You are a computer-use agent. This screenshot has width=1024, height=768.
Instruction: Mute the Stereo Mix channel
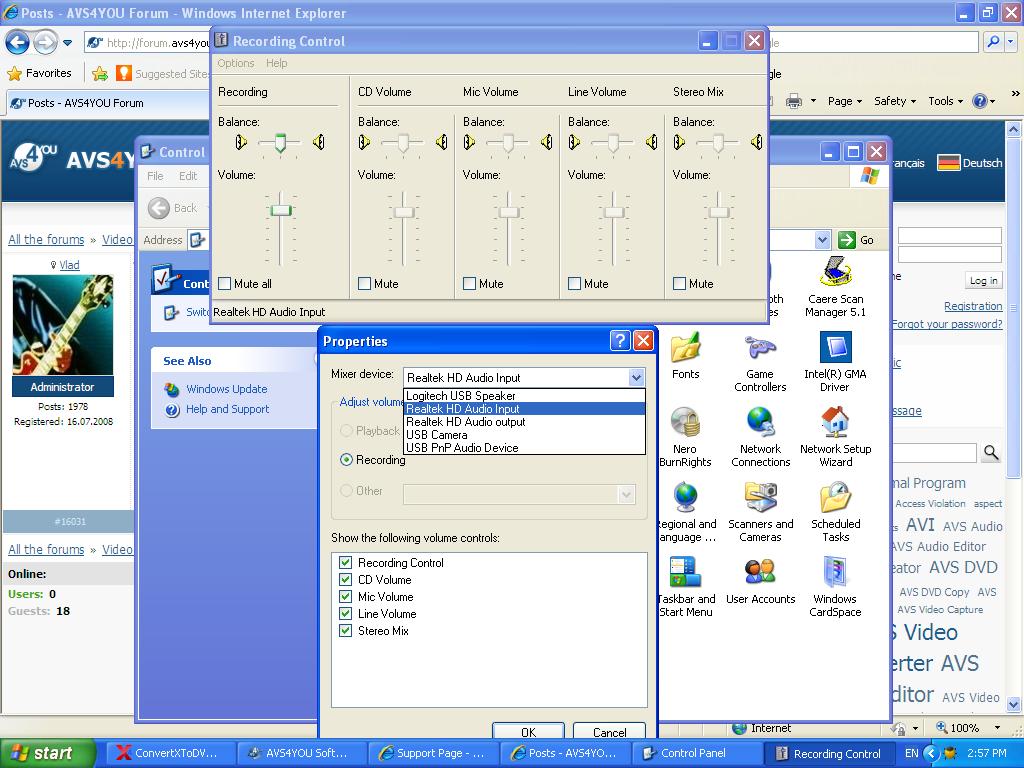[x=679, y=283]
